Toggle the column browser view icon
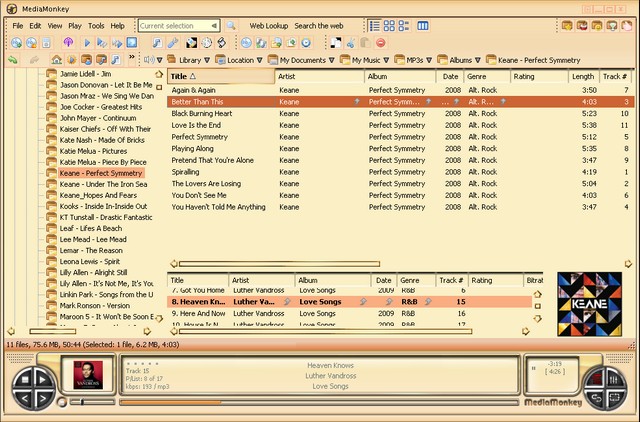 tap(423, 26)
